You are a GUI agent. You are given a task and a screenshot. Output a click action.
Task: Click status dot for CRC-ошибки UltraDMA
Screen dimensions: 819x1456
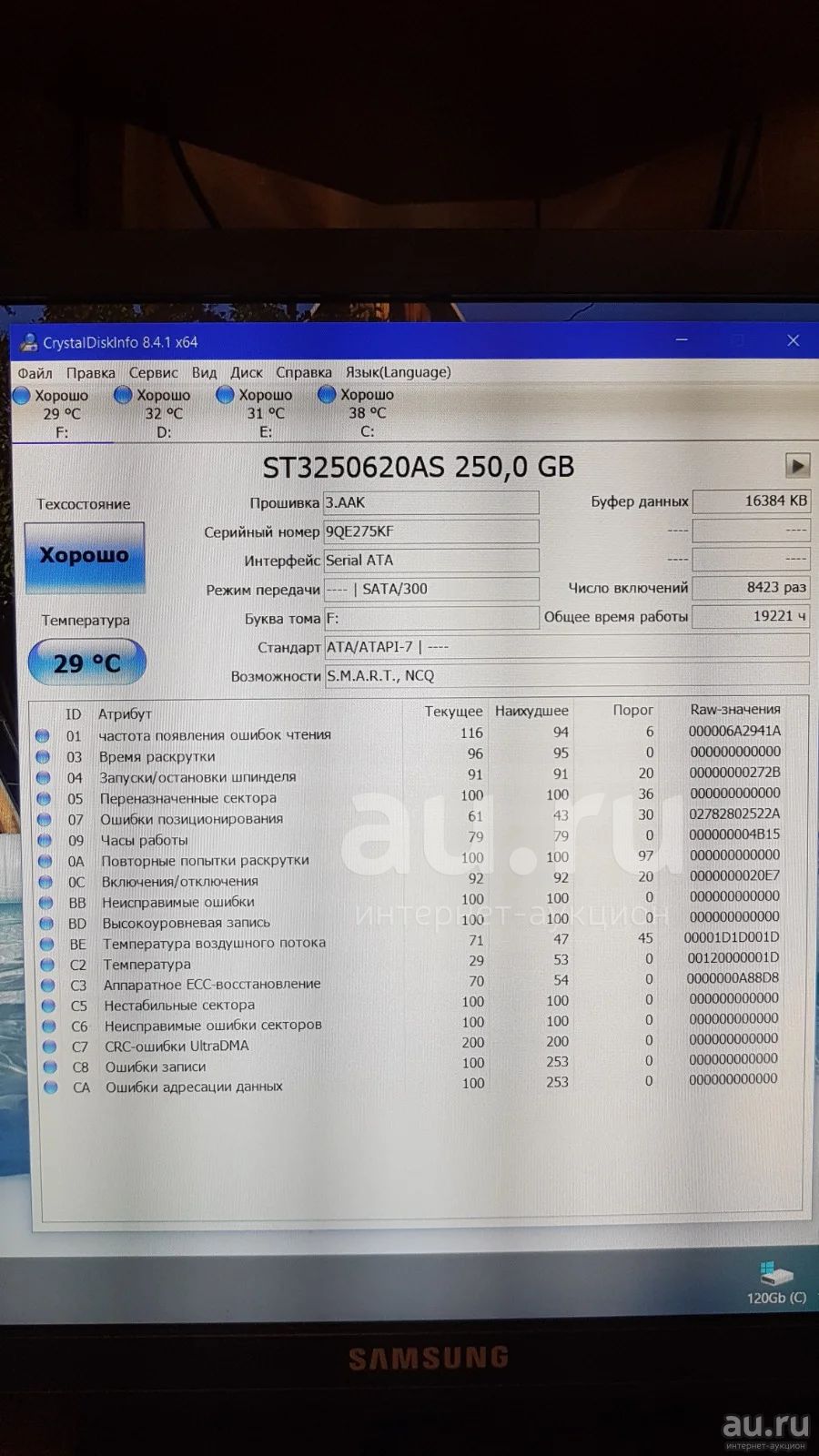[49, 1046]
